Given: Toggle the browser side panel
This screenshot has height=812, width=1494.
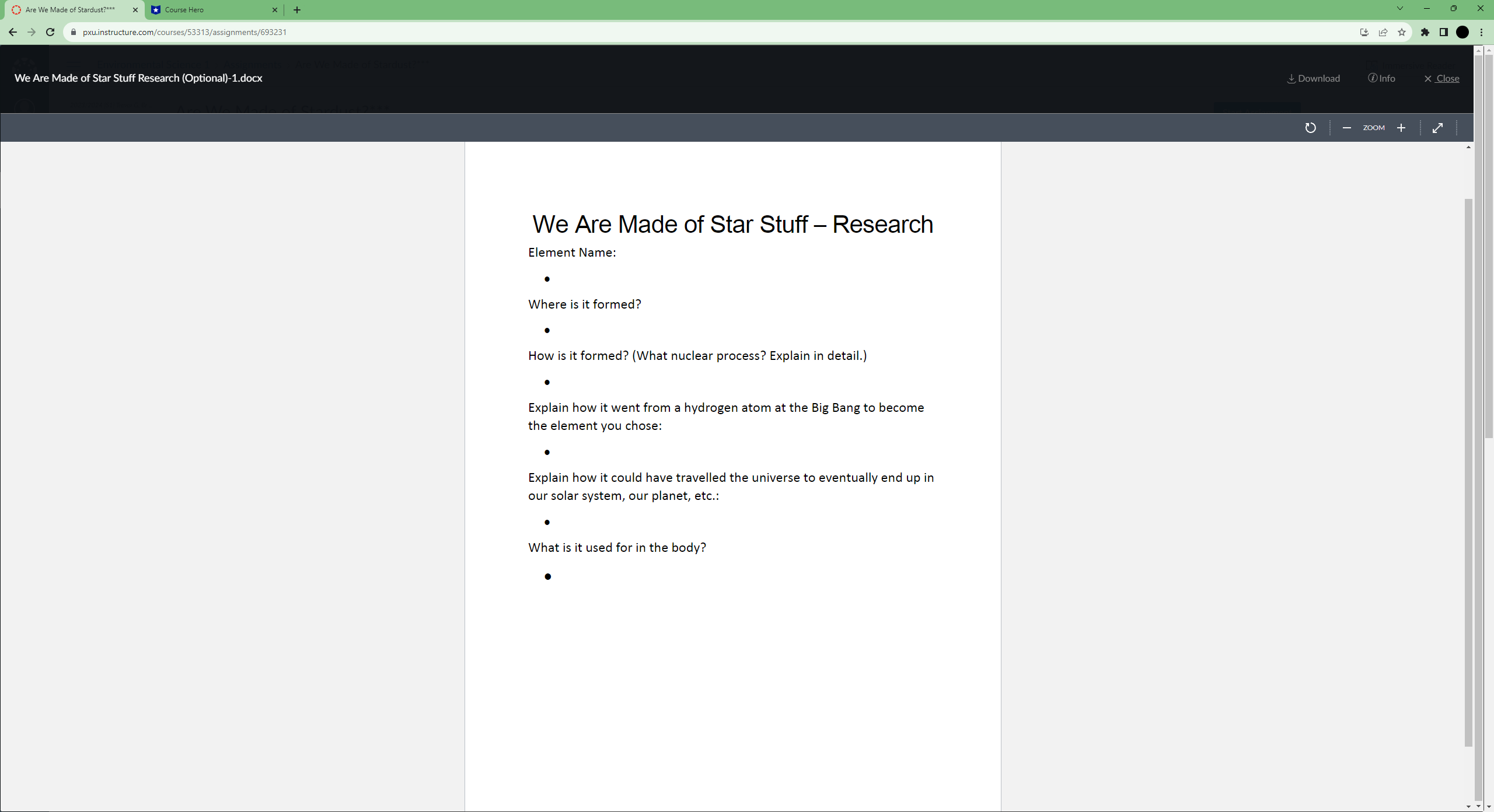Looking at the screenshot, I should pos(1444,32).
